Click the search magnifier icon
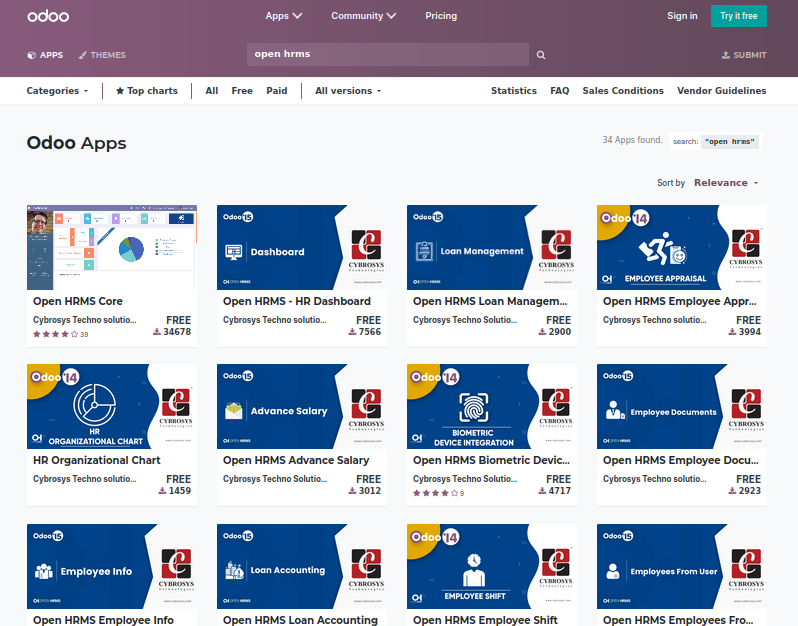This screenshot has width=798, height=626. tap(541, 55)
